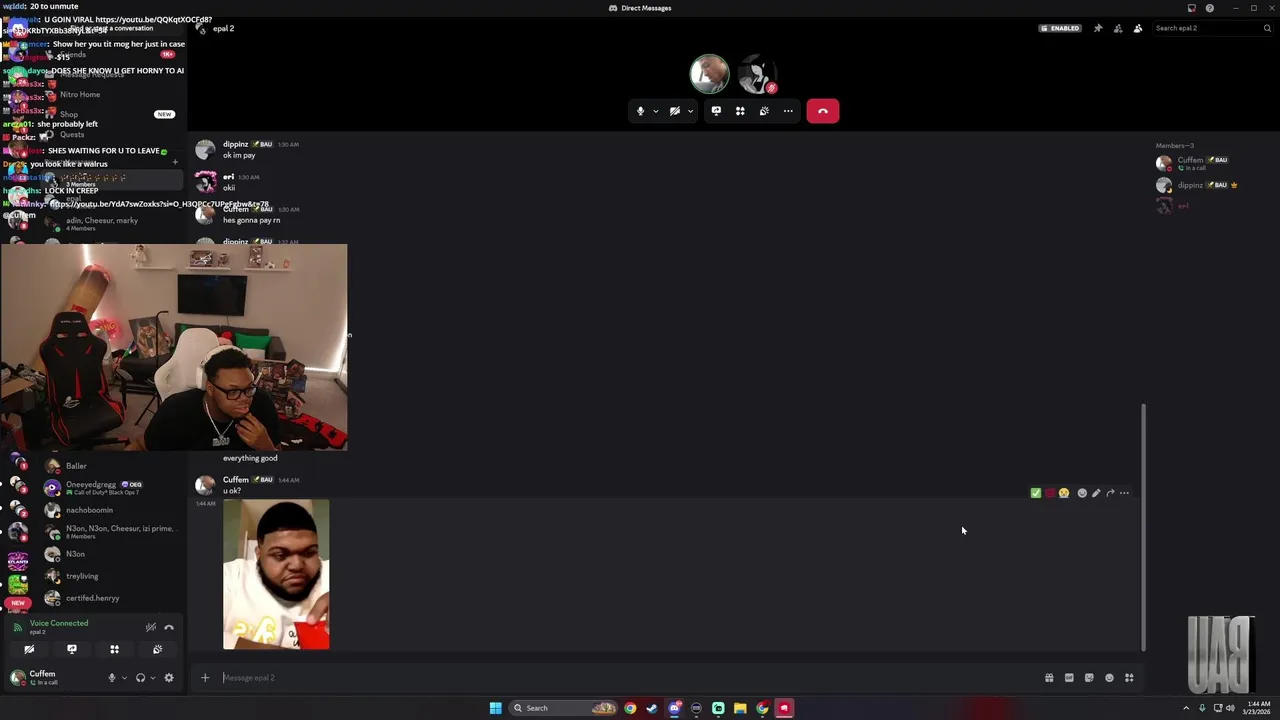Turn on camera from the voice panel
The image size is (1280, 720).
point(29,649)
